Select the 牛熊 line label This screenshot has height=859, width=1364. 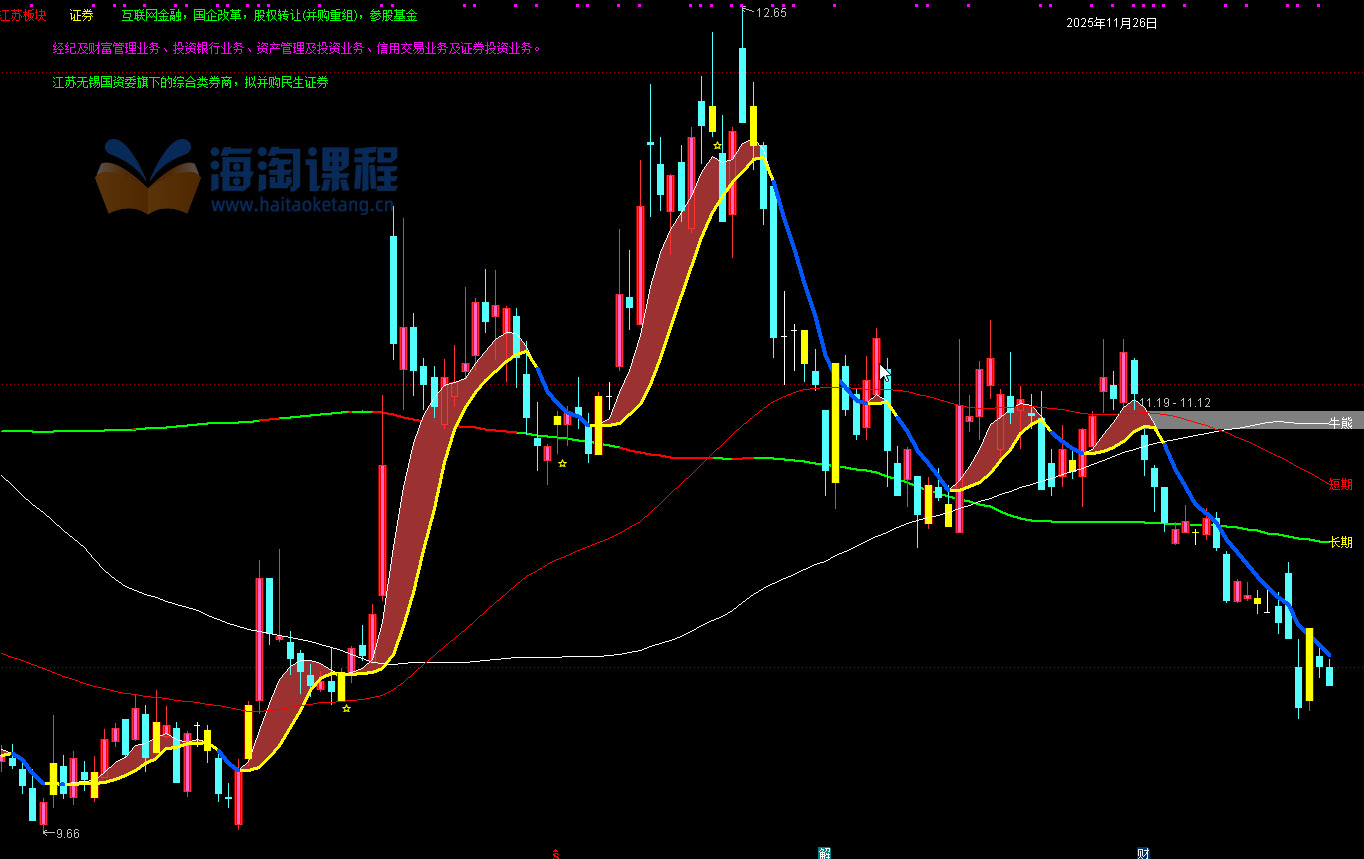click(x=1340, y=423)
